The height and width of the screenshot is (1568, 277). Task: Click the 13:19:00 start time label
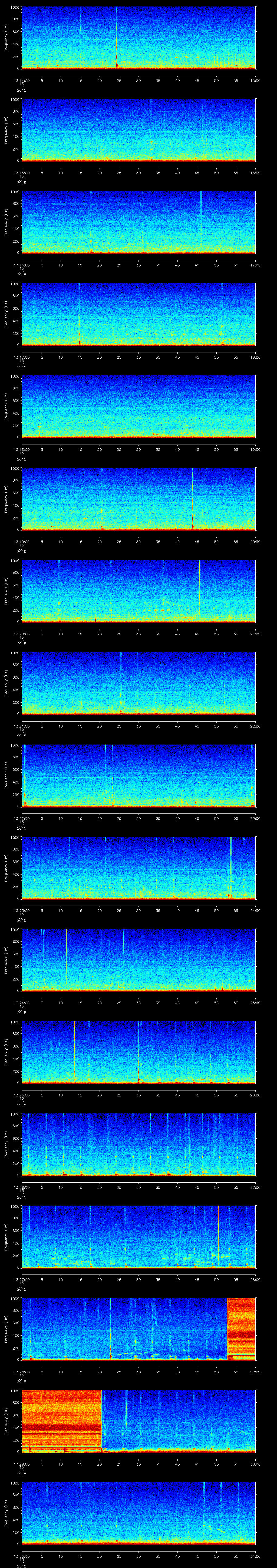pyautogui.click(x=21, y=542)
